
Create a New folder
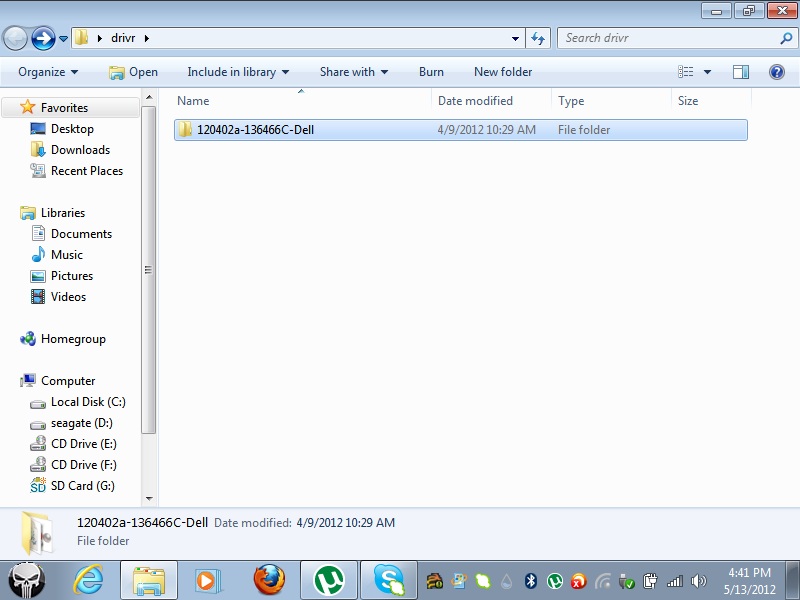click(x=503, y=72)
